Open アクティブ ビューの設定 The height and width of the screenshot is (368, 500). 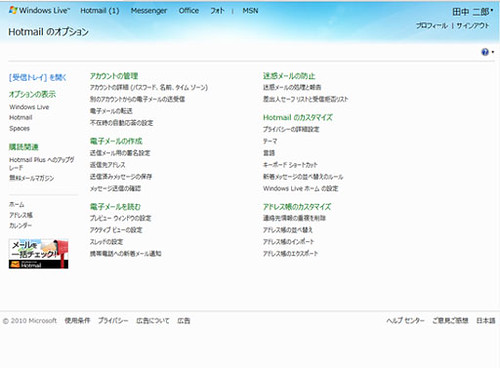click(116, 230)
